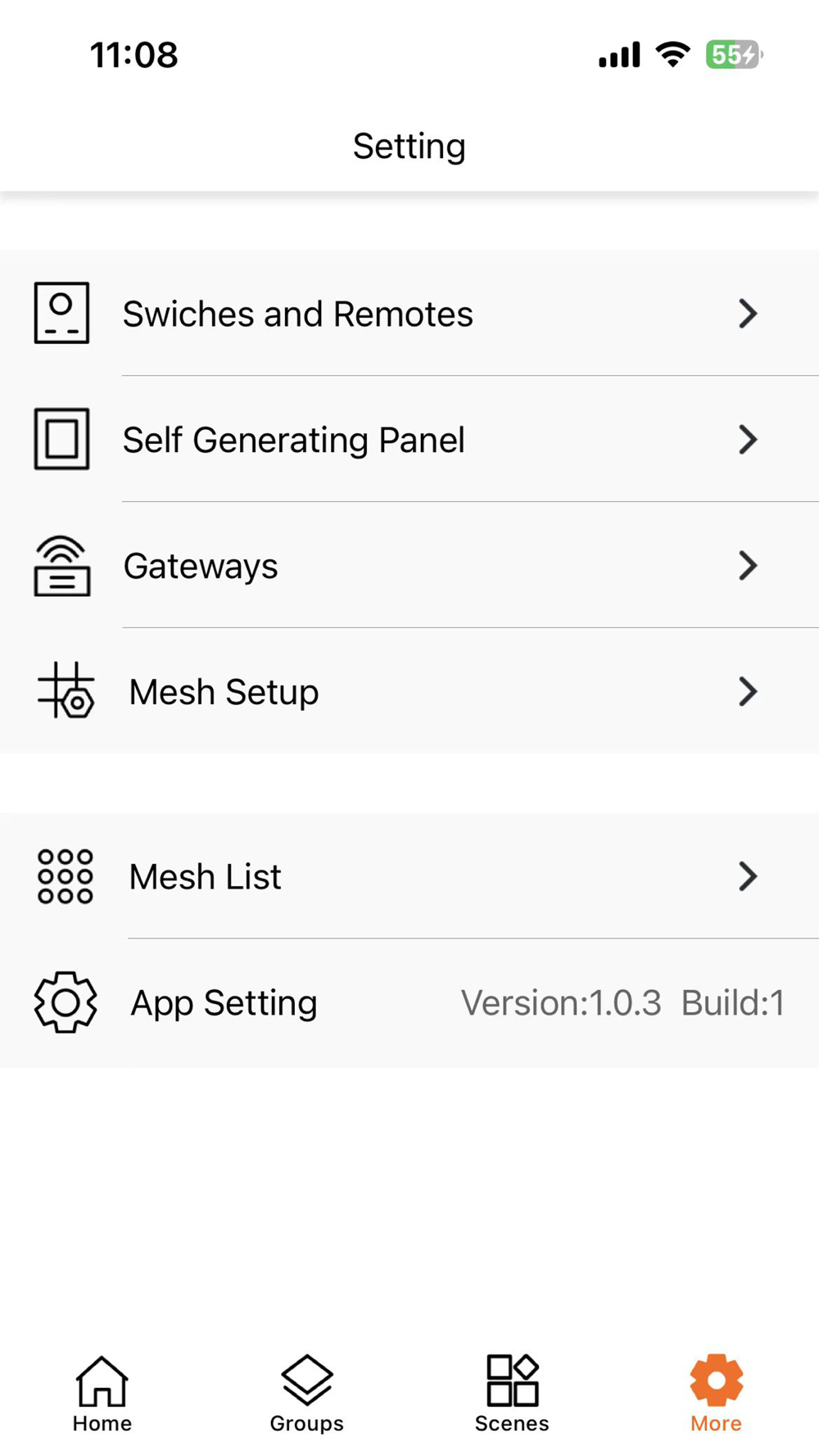819x1456 pixels.
Task: Select the Mesh Setup label
Action: (224, 693)
